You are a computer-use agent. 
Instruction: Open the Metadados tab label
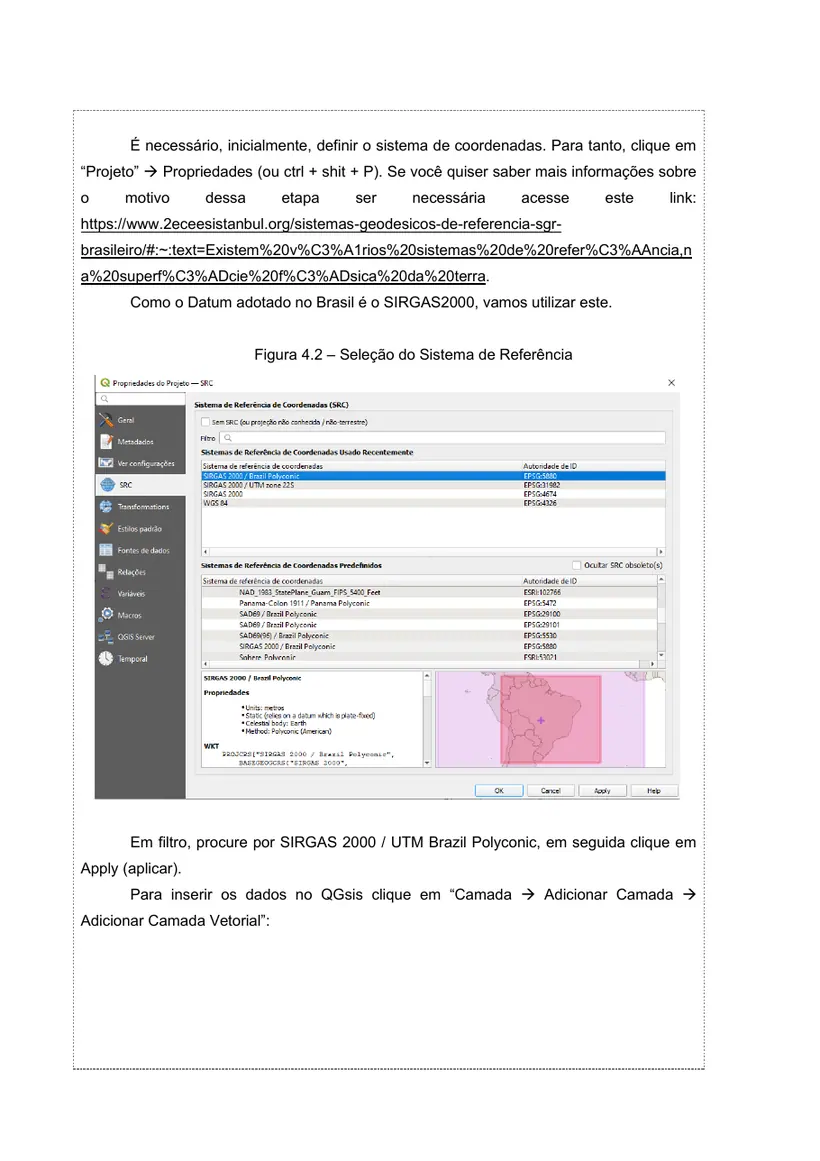136,441
